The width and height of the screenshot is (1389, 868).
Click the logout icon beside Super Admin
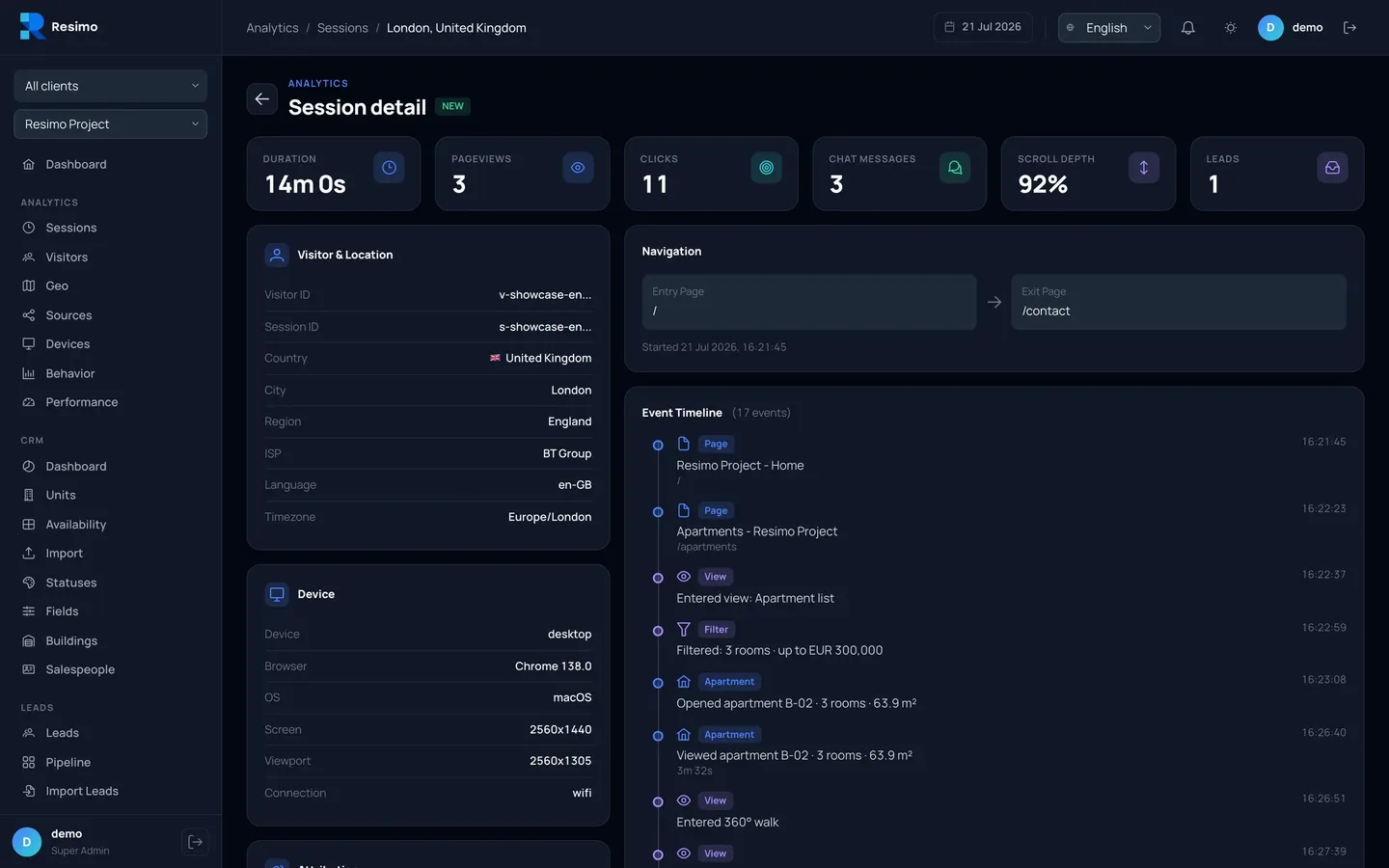click(x=195, y=842)
